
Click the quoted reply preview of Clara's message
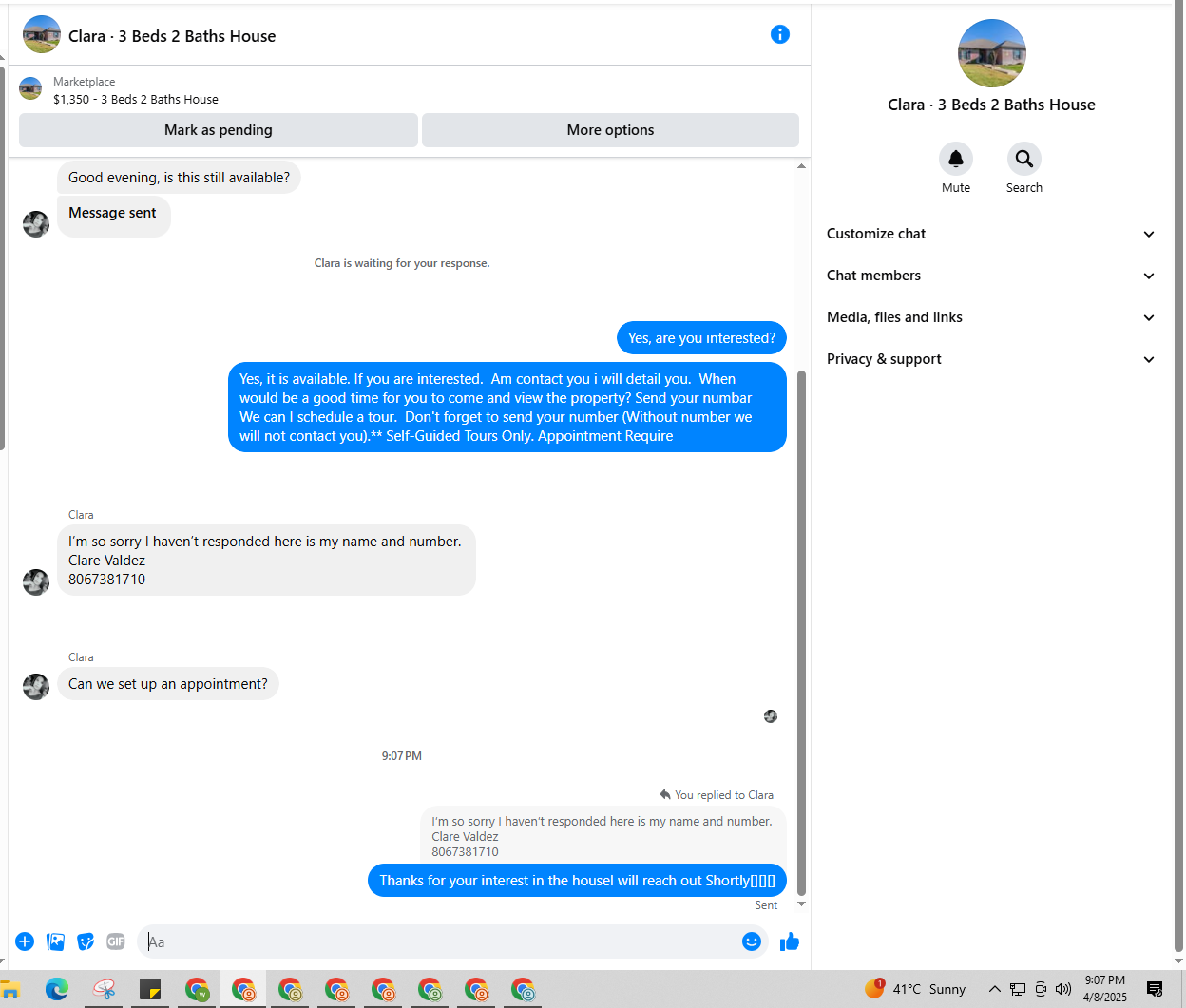[603, 835]
